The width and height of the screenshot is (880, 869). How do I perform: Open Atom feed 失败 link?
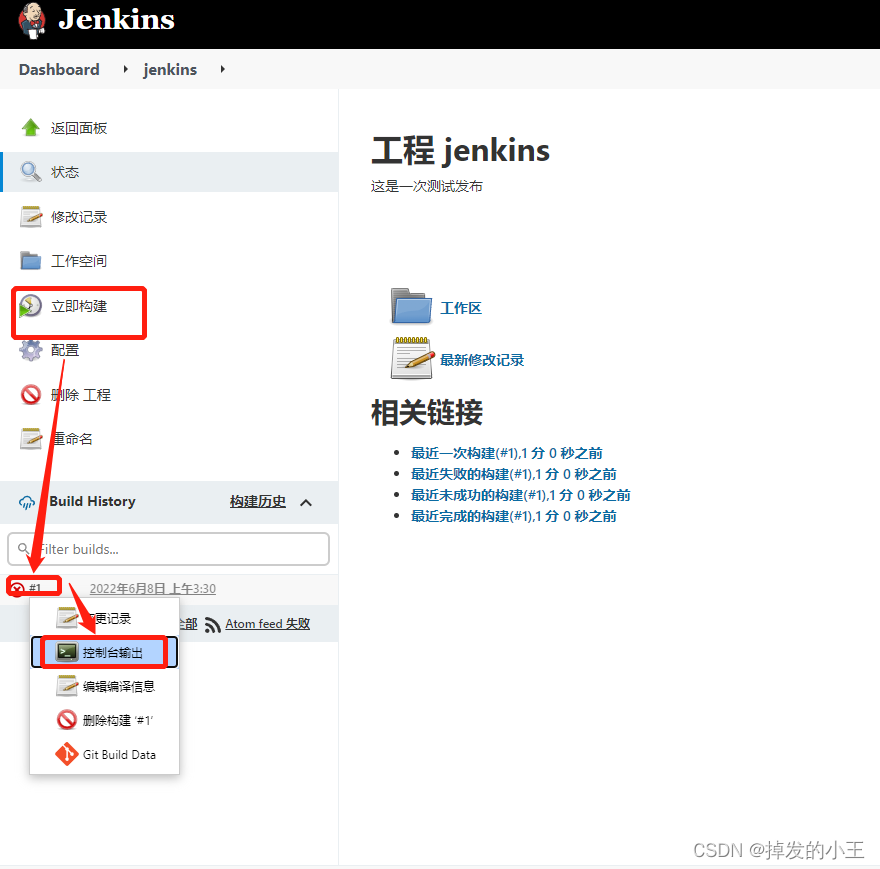click(x=267, y=624)
